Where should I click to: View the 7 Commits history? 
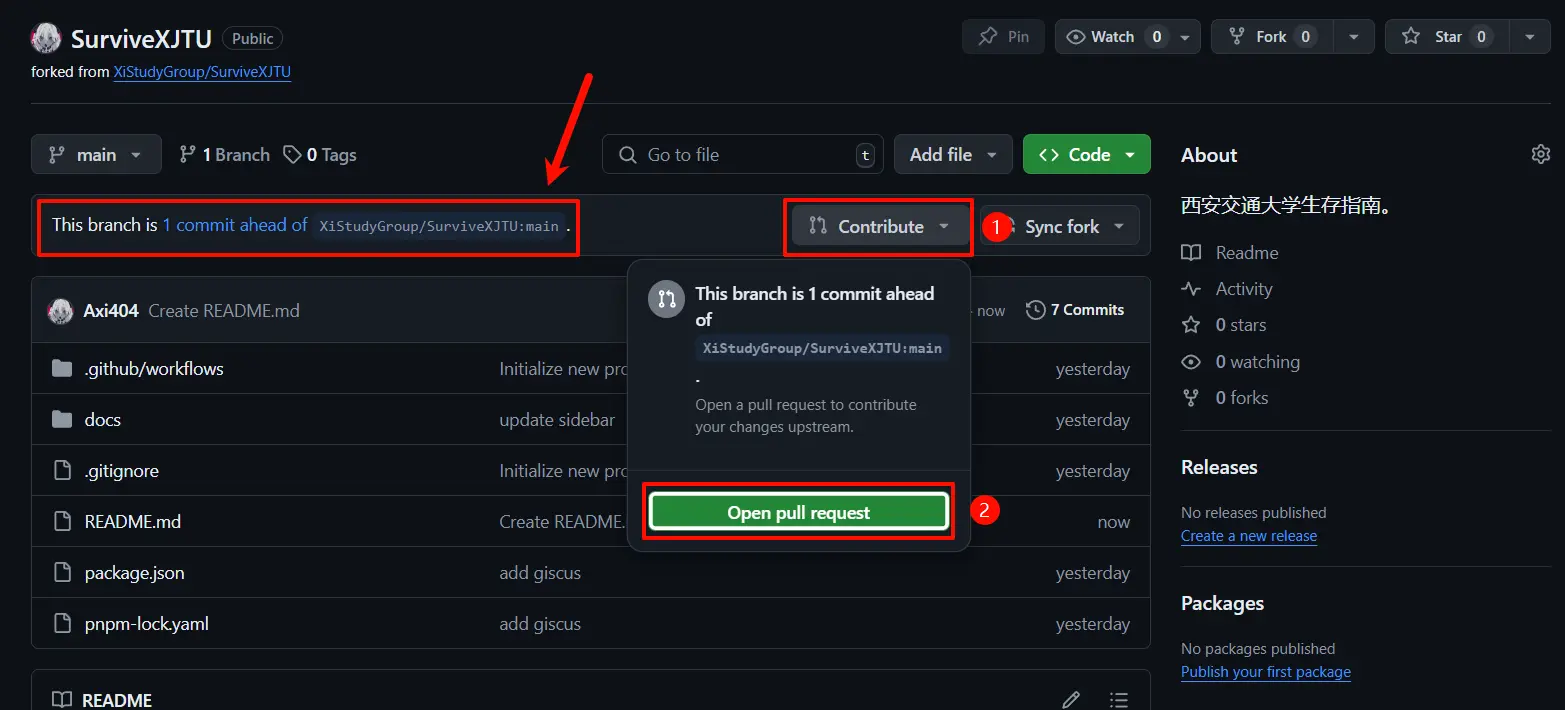point(1075,310)
